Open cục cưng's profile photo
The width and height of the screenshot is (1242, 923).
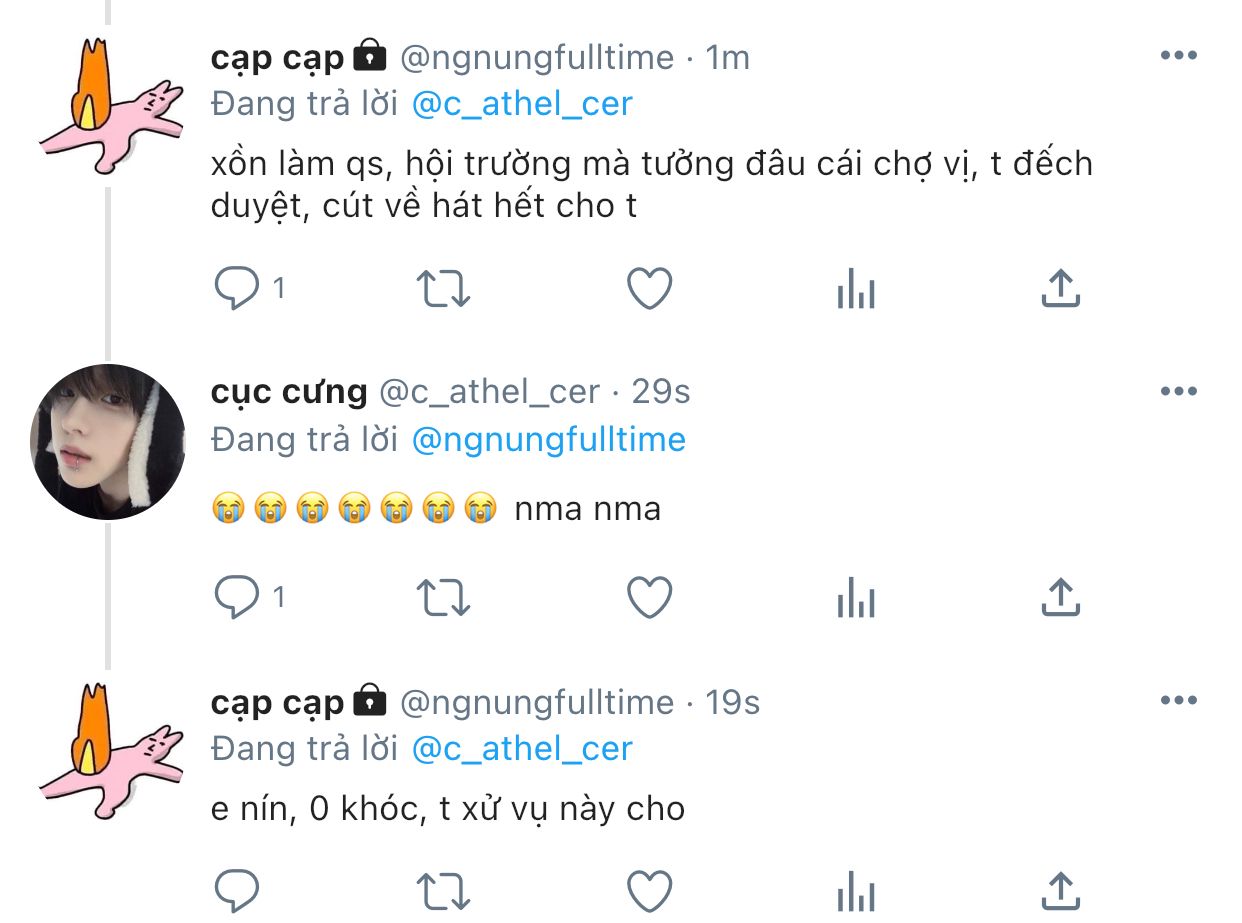(108, 441)
